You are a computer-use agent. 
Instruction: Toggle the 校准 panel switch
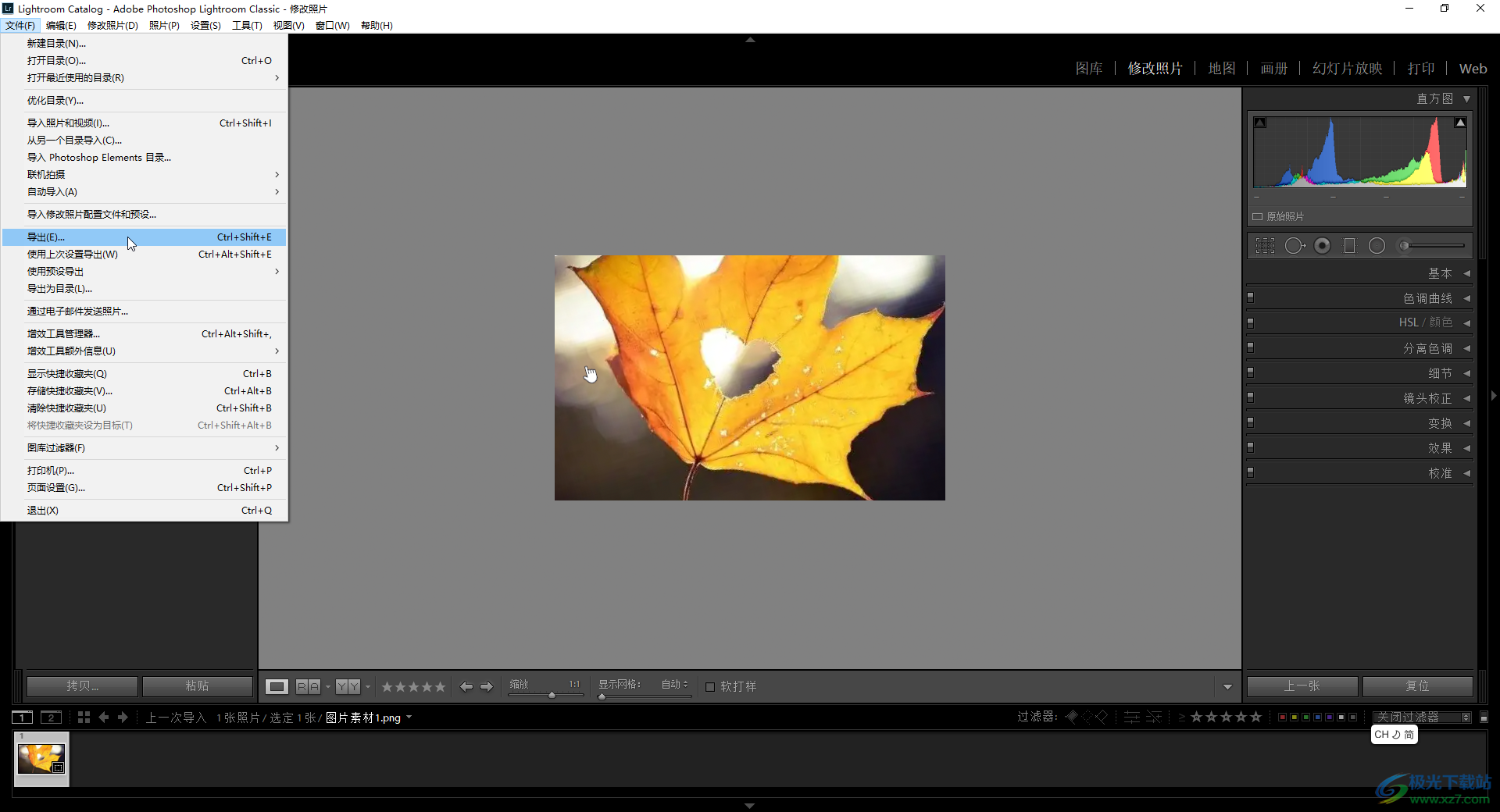point(1251,472)
